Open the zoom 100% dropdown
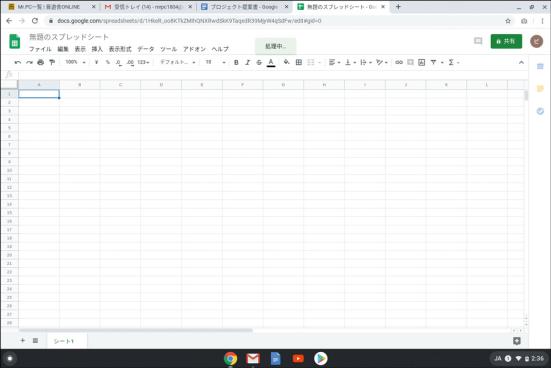 point(76,62)
